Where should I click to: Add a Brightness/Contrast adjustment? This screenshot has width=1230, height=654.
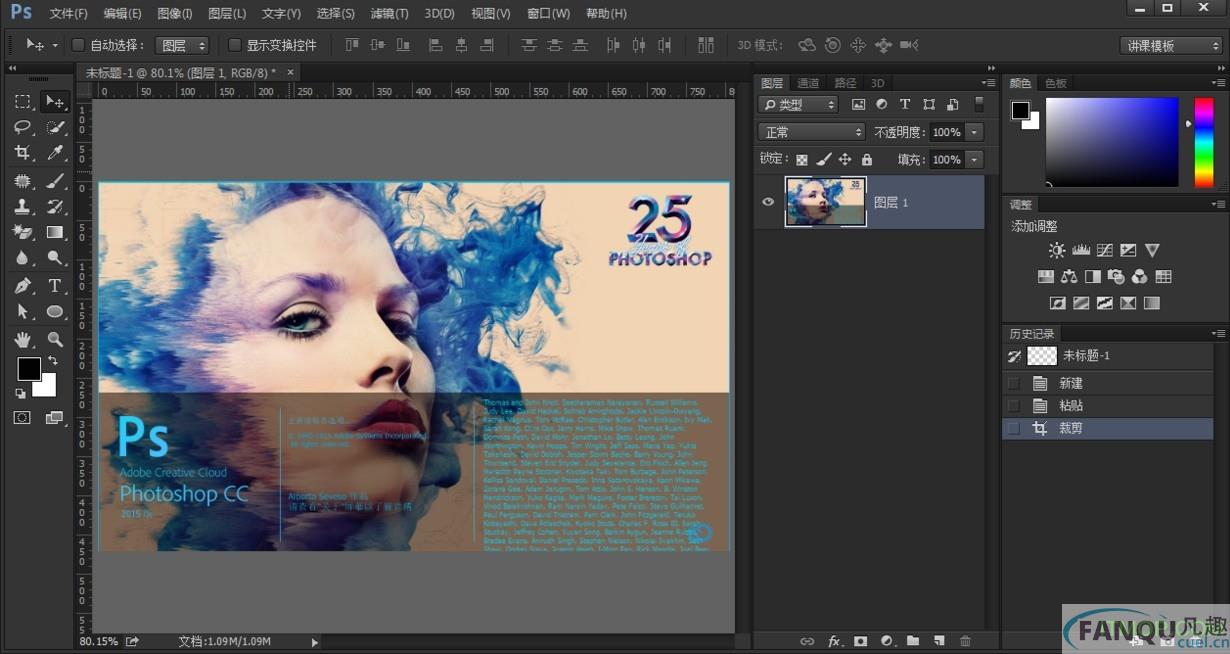pos(1057,250)
